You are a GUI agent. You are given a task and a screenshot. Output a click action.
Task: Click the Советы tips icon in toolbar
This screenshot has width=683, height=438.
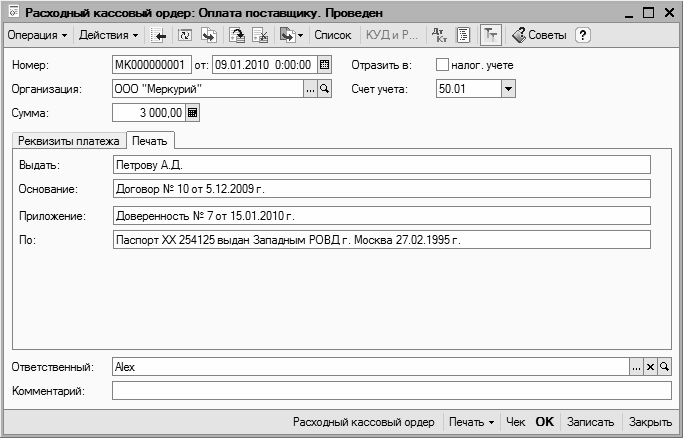pos(540,35)
